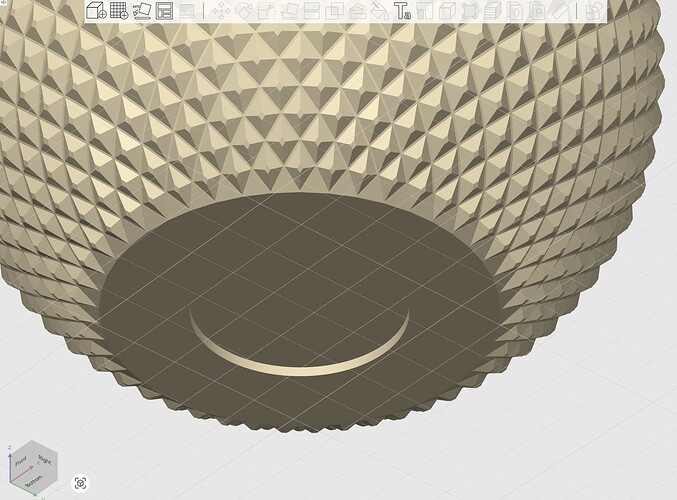Viewport: 677px width, 500px height.
Task: Click the move arrows tool
Action: click(221, 11)
